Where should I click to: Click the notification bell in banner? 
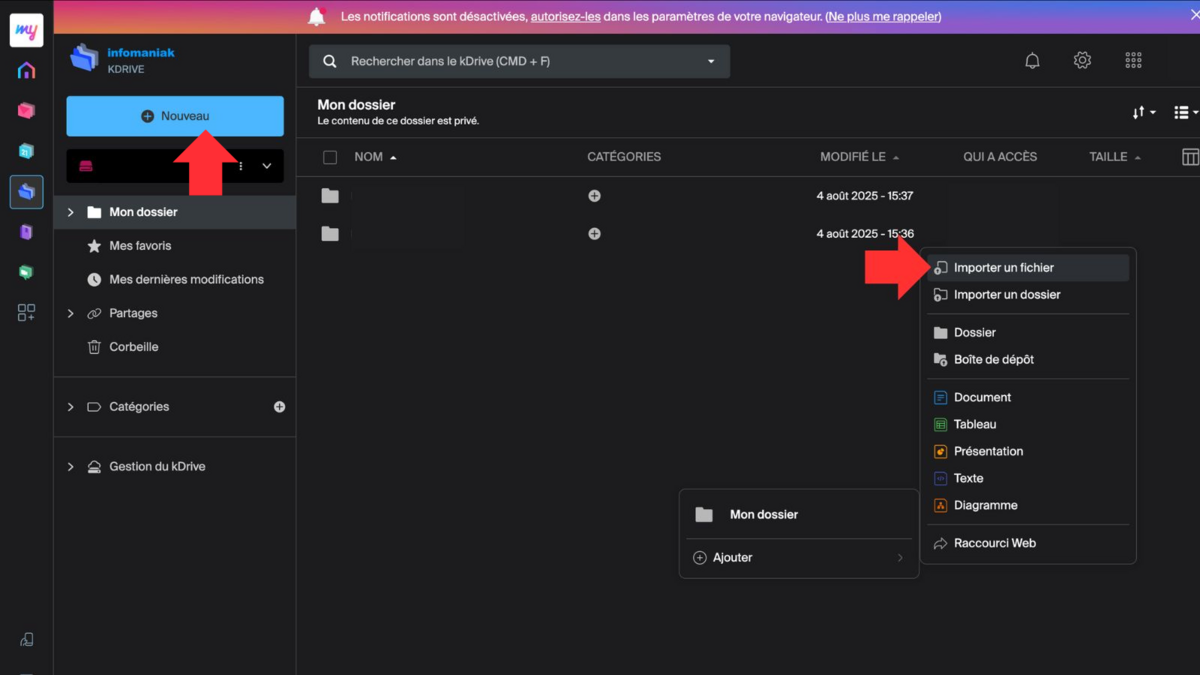point(317,16)
